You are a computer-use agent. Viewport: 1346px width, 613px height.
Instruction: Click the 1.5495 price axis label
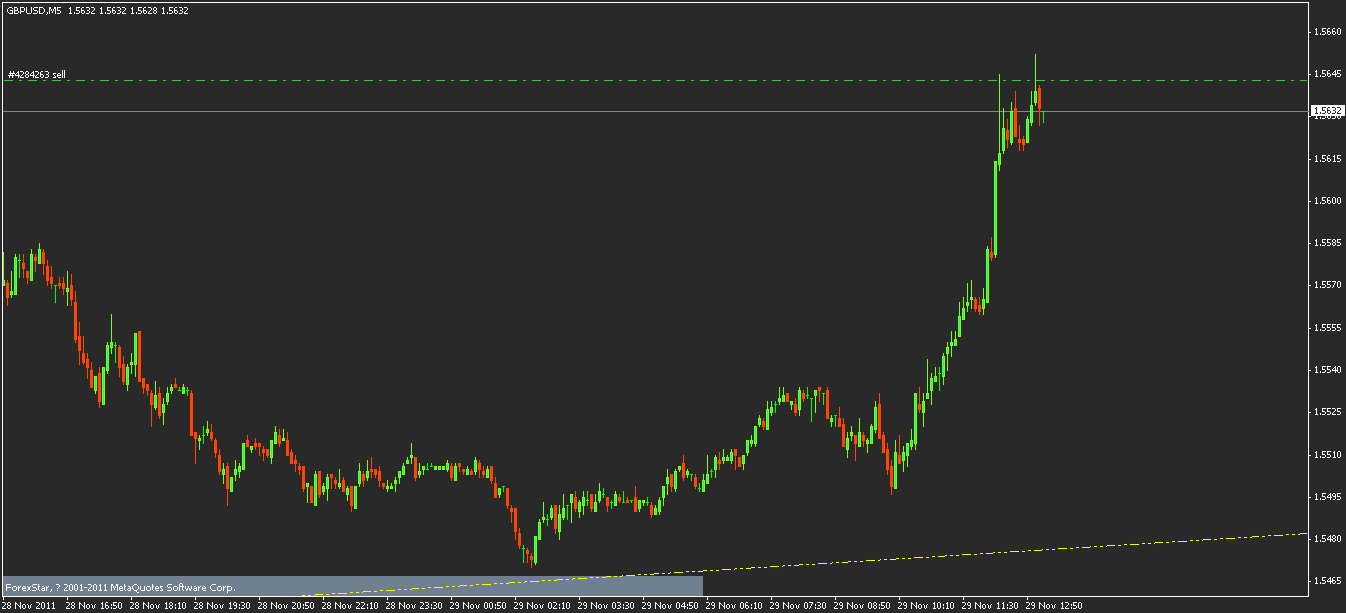(x=1328, y=497)
